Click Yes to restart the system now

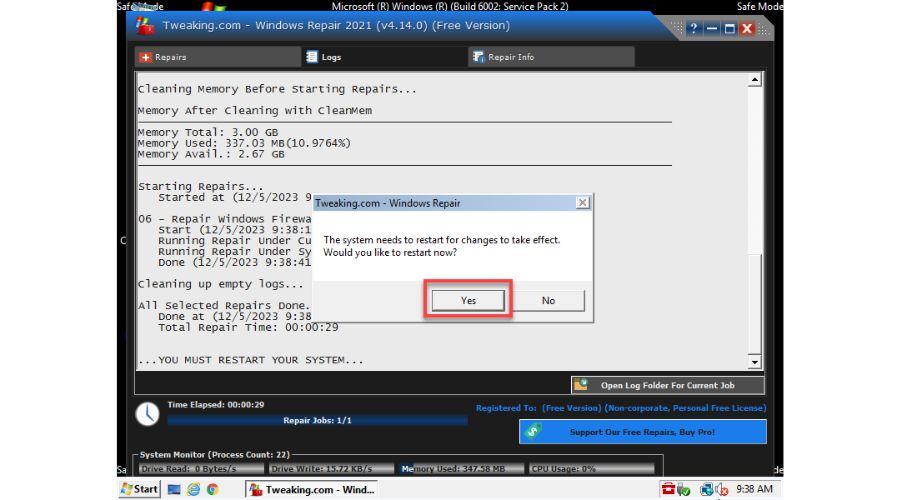point(468,300)
